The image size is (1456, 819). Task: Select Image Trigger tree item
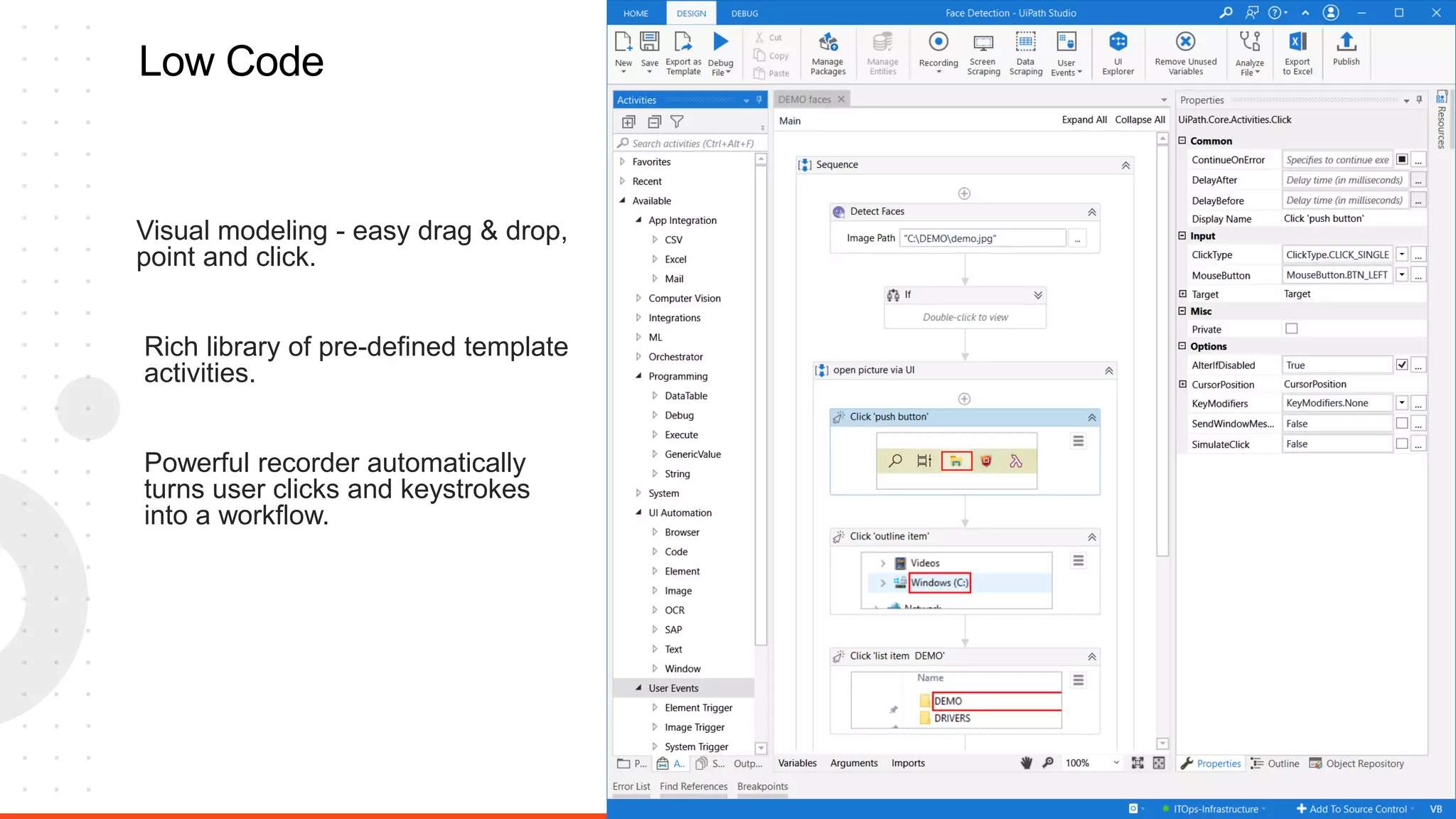[695, 727]
